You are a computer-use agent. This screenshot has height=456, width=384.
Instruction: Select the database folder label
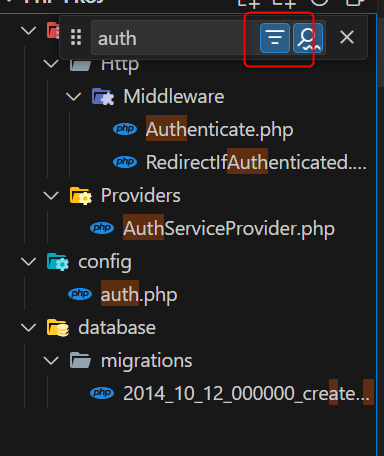point(117,328)
